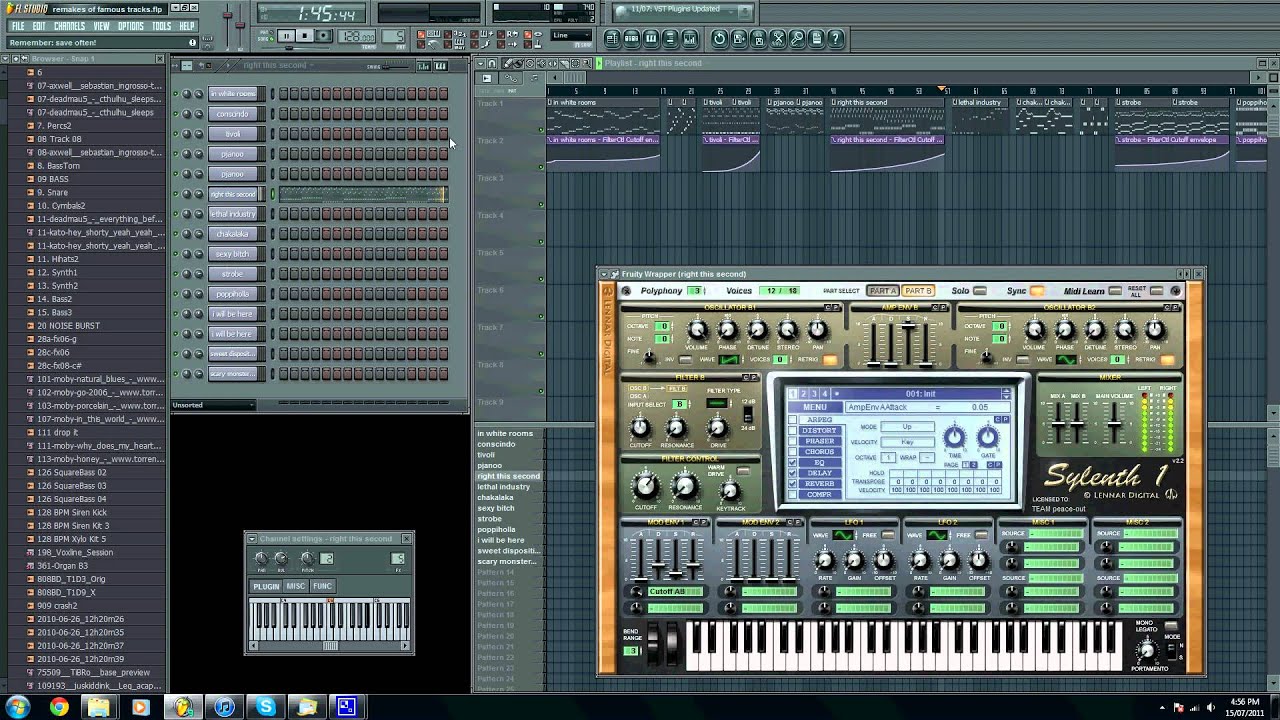The image size is (1280, 720).
Task: Open the Browser Snap 1 menu arrow
Action: [x=5, y=59]
